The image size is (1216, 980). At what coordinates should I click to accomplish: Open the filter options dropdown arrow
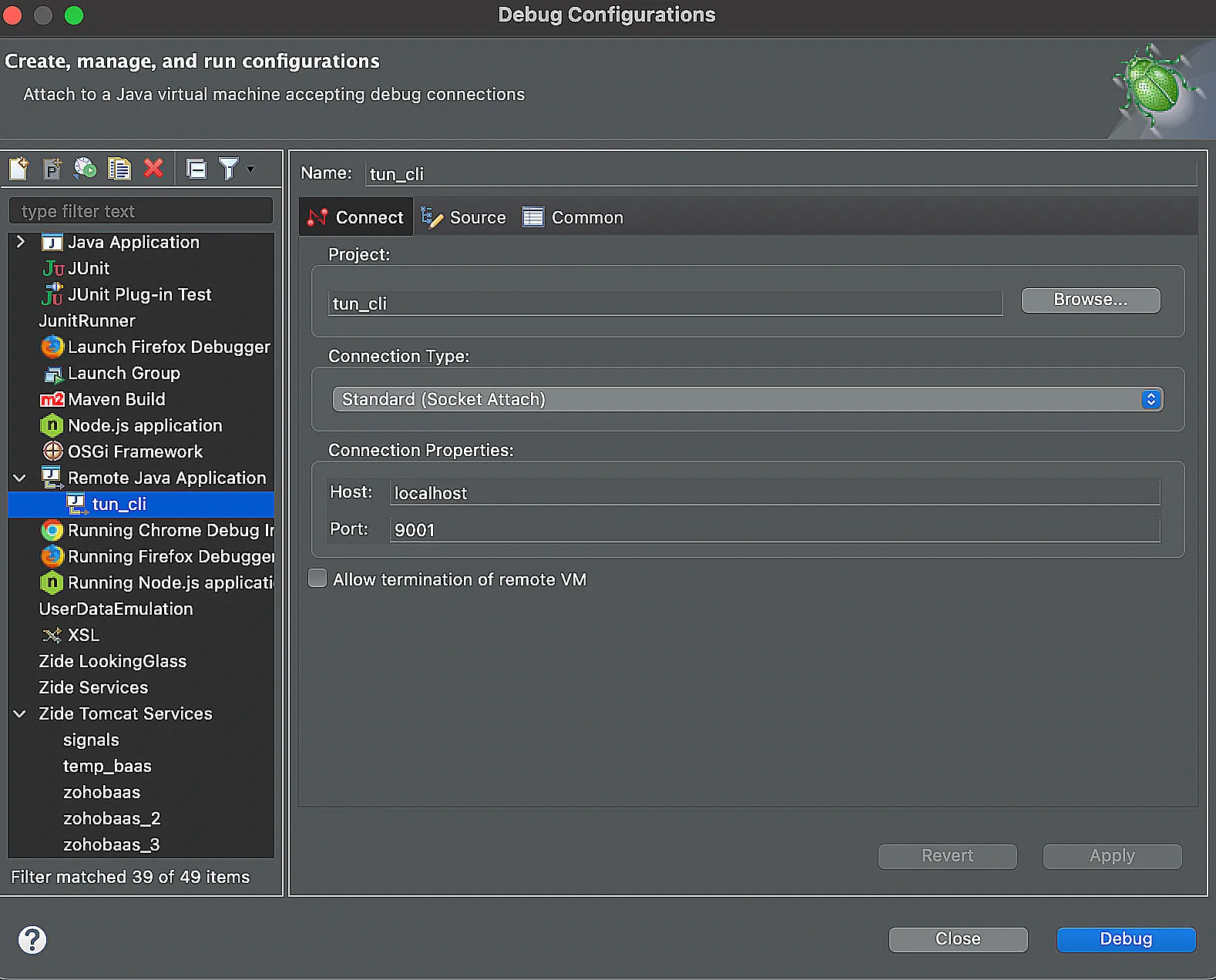click(x=250, y=169)
